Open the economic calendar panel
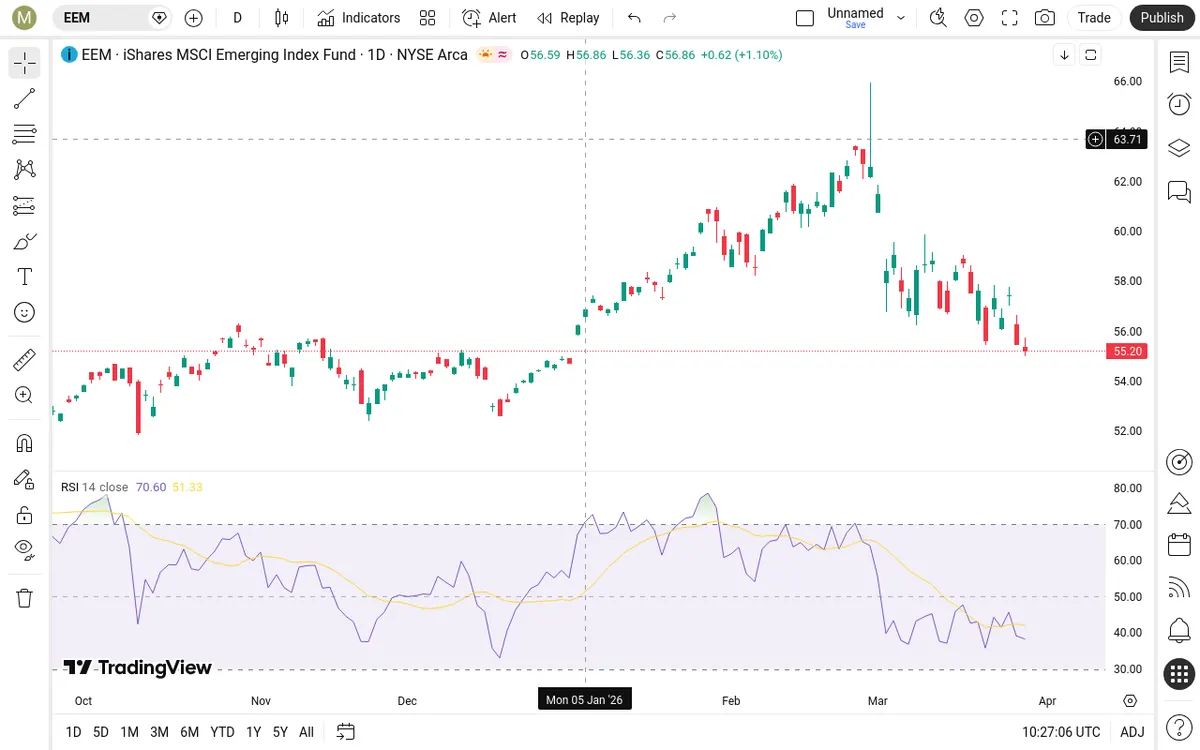 pyautogui.click(x=1179, y=545)
